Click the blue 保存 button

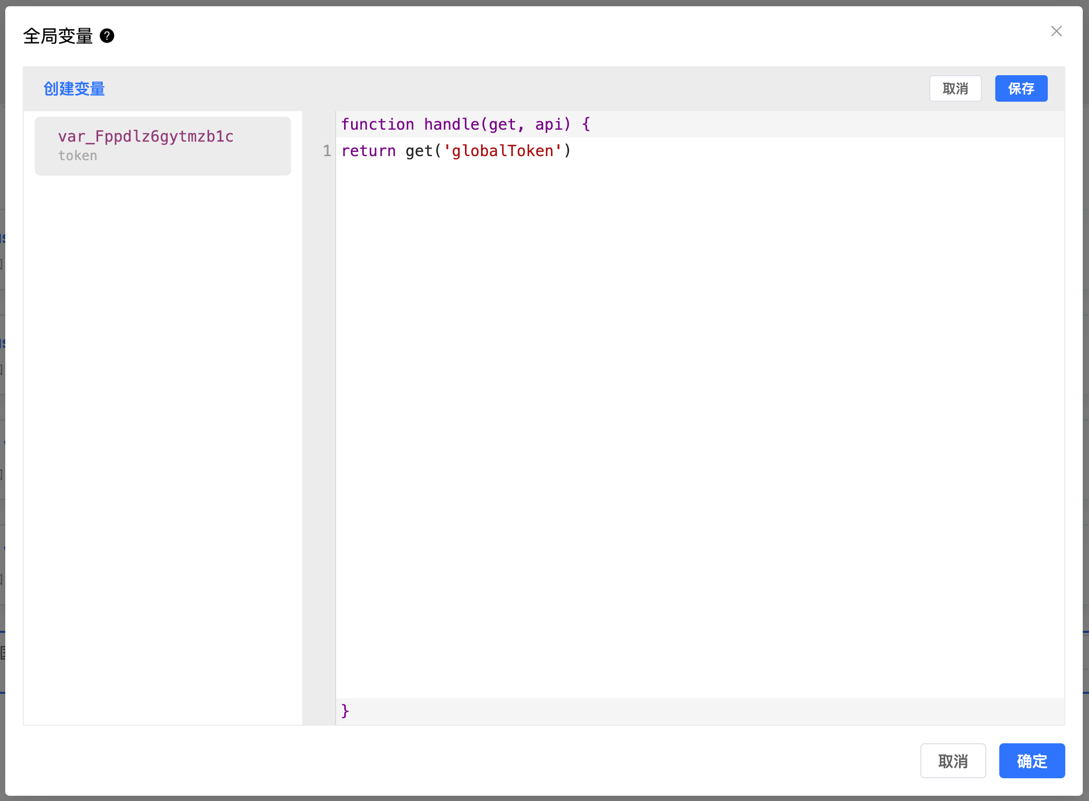click(x=1020, y=89)
